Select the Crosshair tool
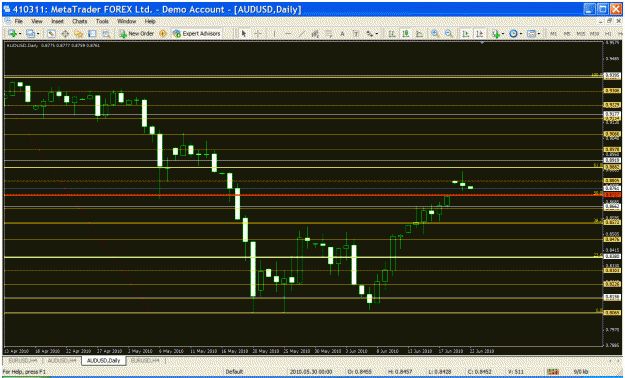 click(x=258, y=34)
